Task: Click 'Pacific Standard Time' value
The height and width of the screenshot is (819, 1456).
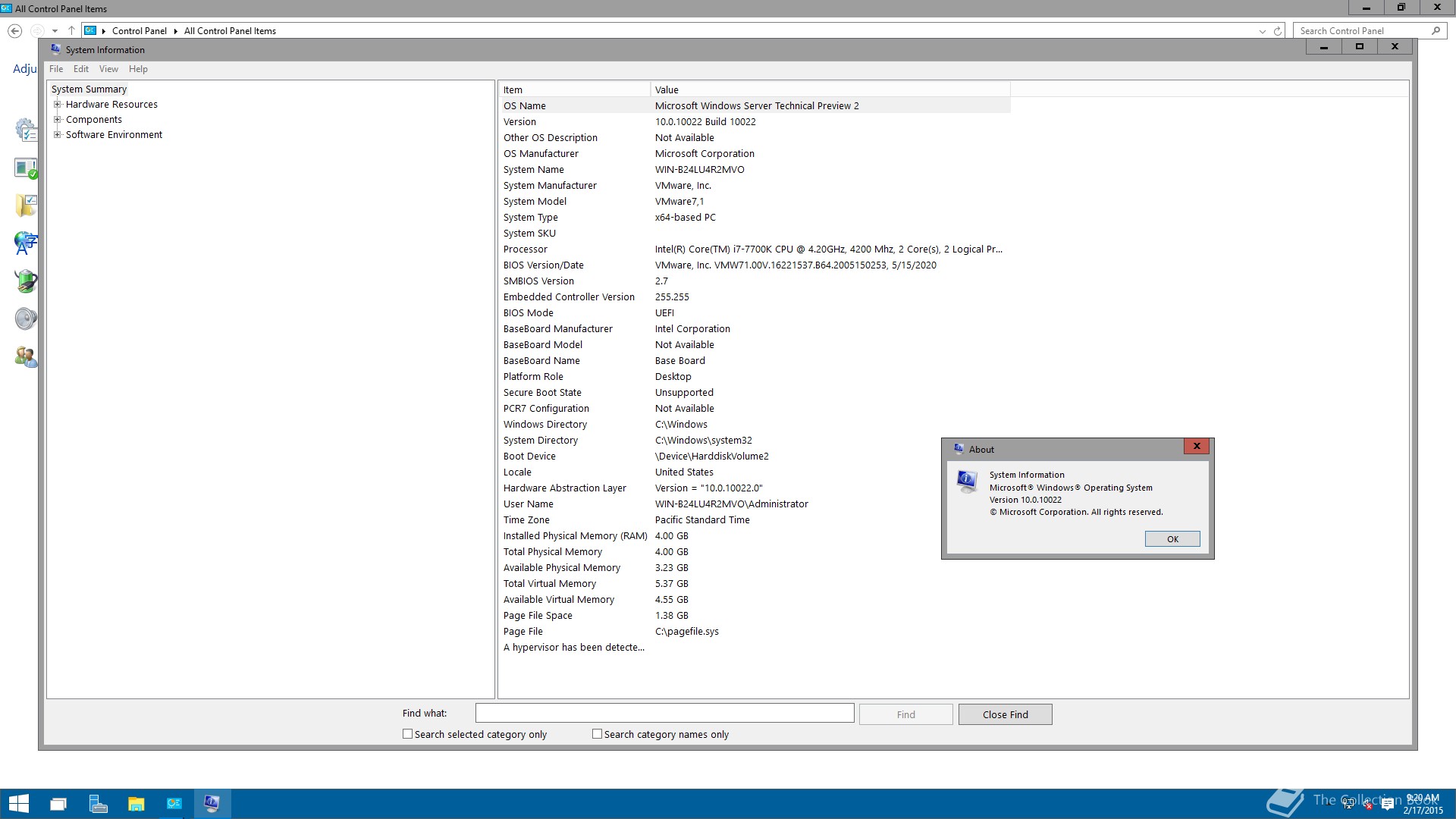Action: pos(702,520)
